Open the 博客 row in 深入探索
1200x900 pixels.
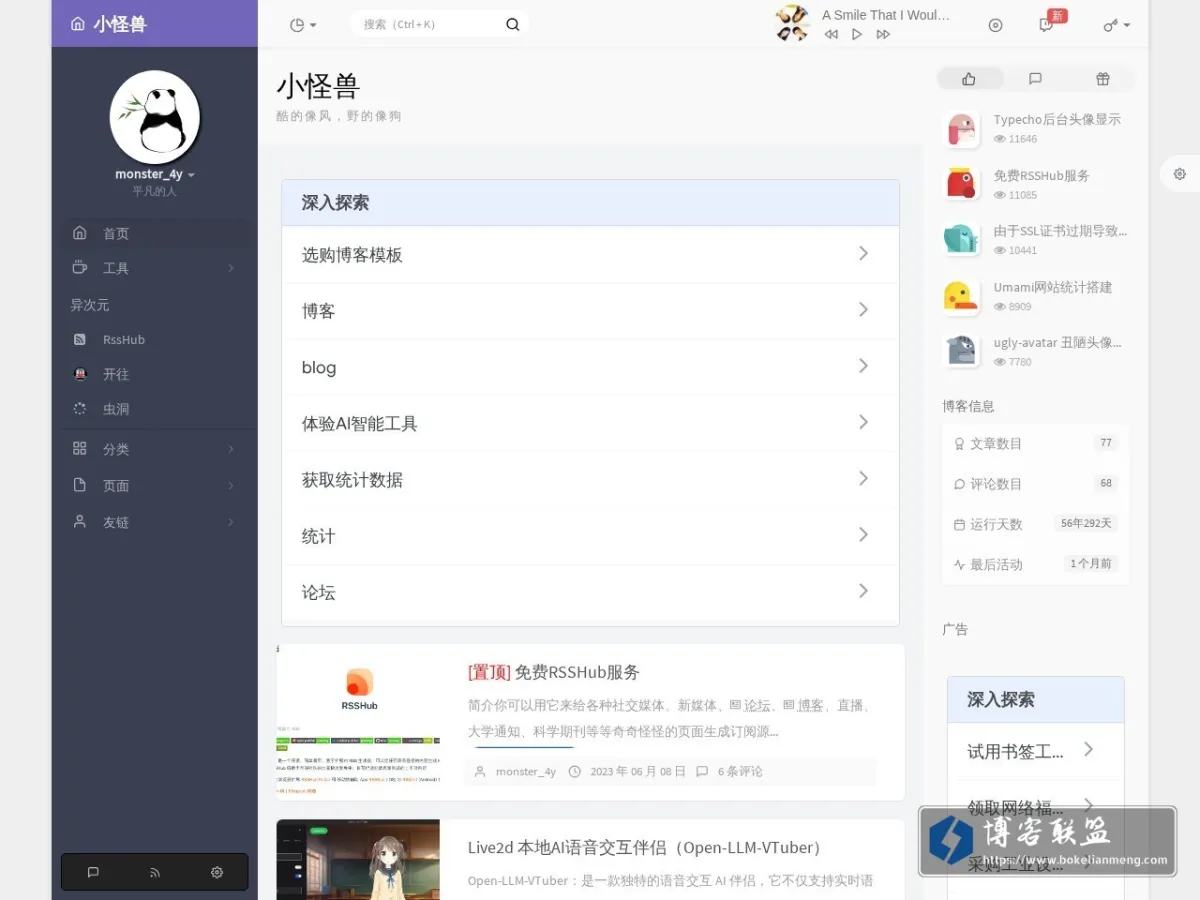click(590, 311)
